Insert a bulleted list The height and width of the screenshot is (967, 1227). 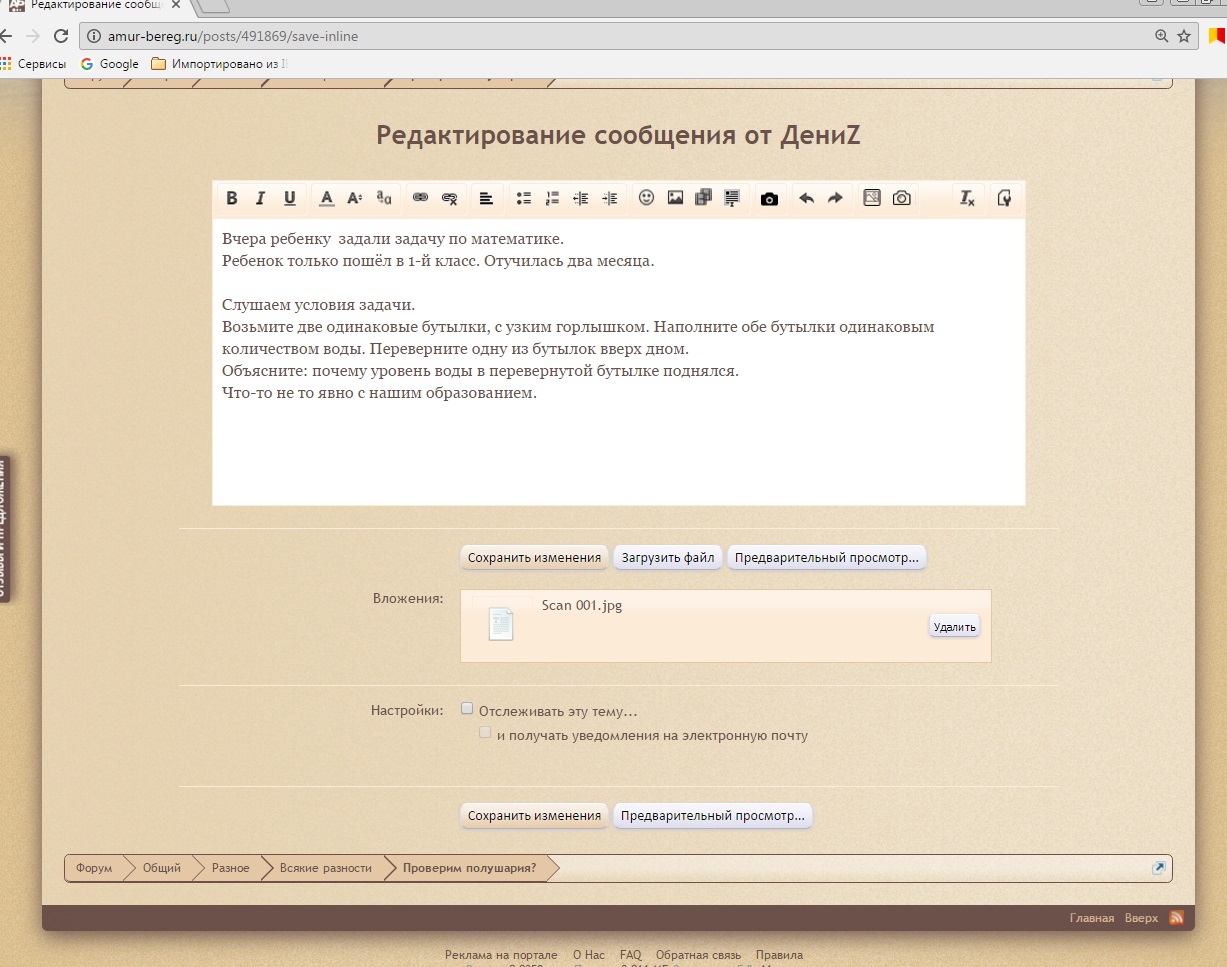(523, 198)
